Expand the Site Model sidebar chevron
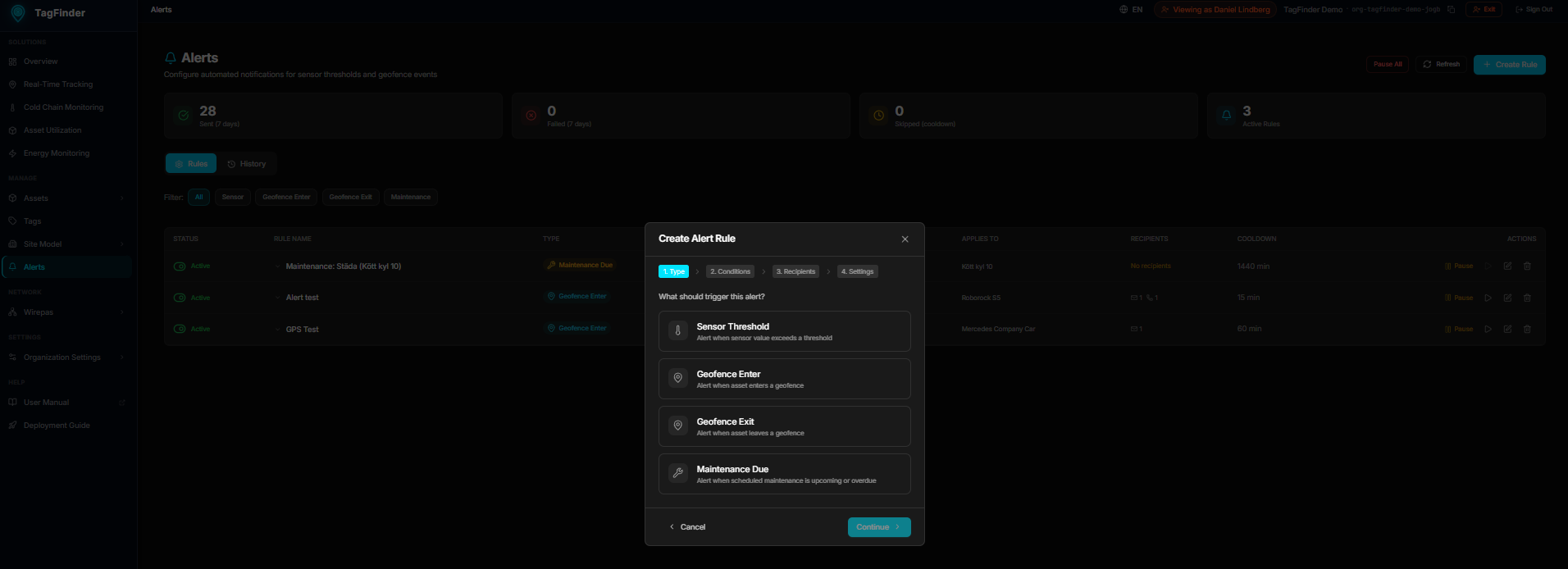The width and height of the screenshot is (1568, 569). pyautogui.click(x=121, y=244)
